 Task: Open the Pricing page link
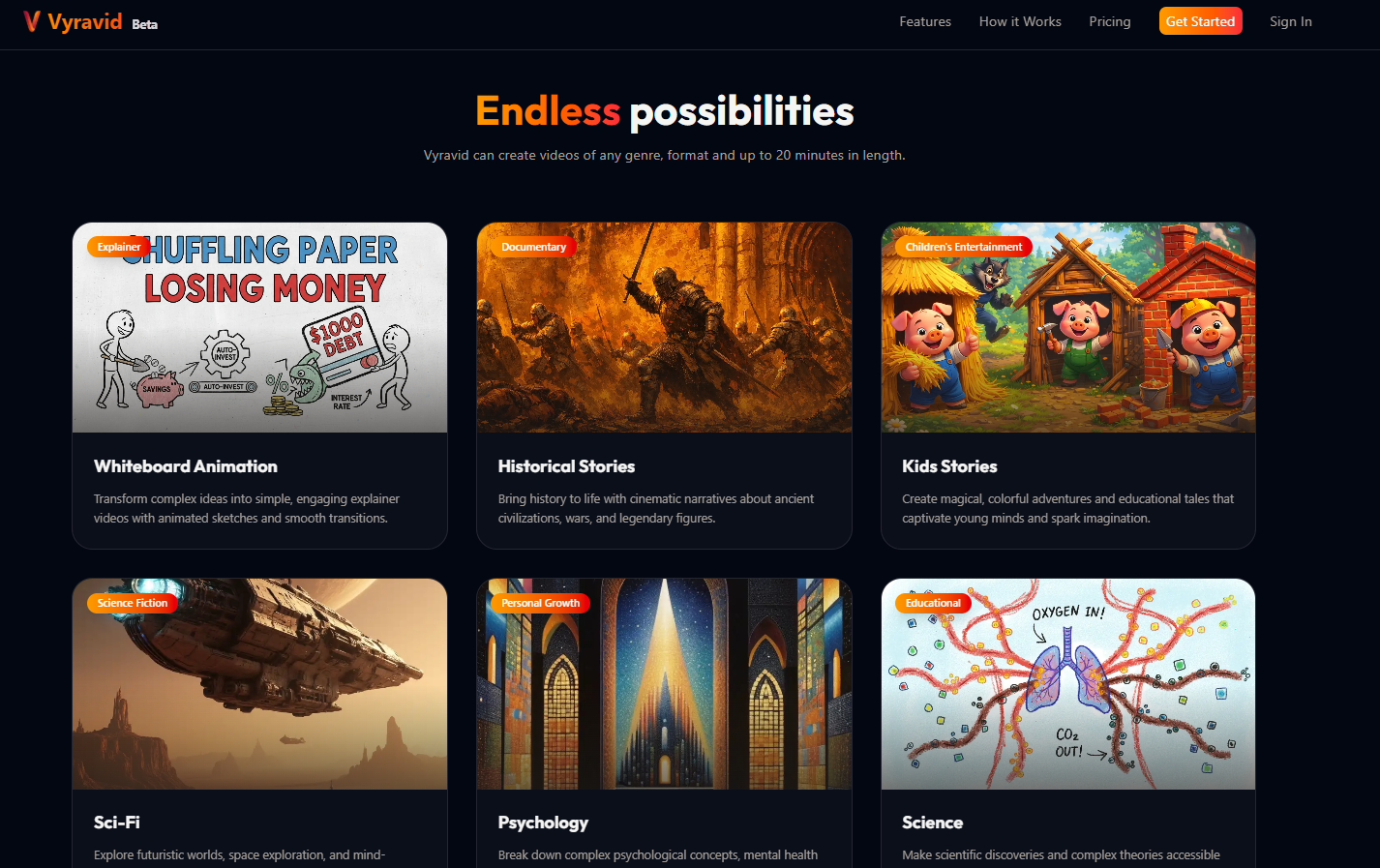click(1110, 21)
